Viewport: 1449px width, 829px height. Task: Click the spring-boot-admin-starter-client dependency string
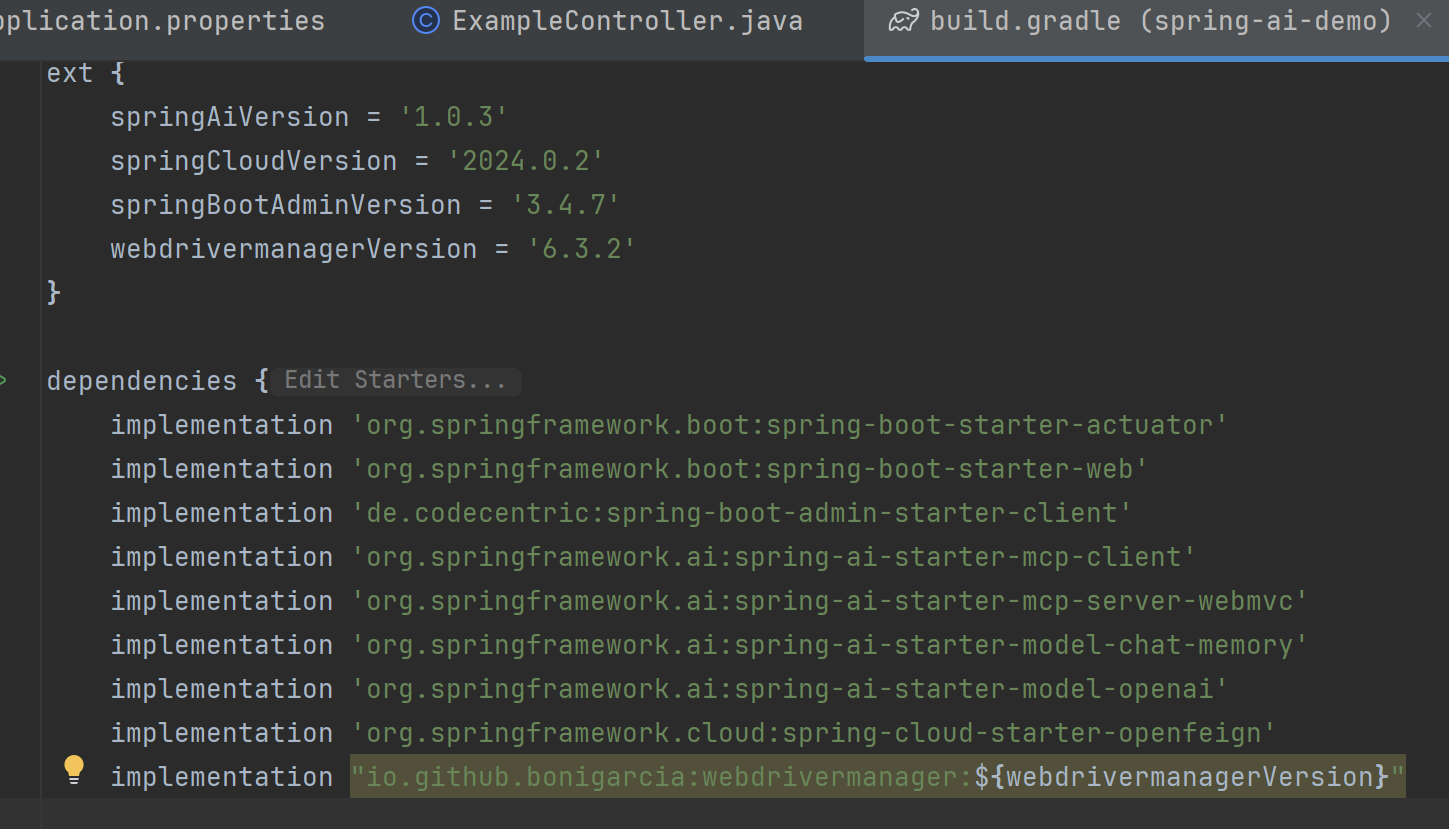click(741, 513)
